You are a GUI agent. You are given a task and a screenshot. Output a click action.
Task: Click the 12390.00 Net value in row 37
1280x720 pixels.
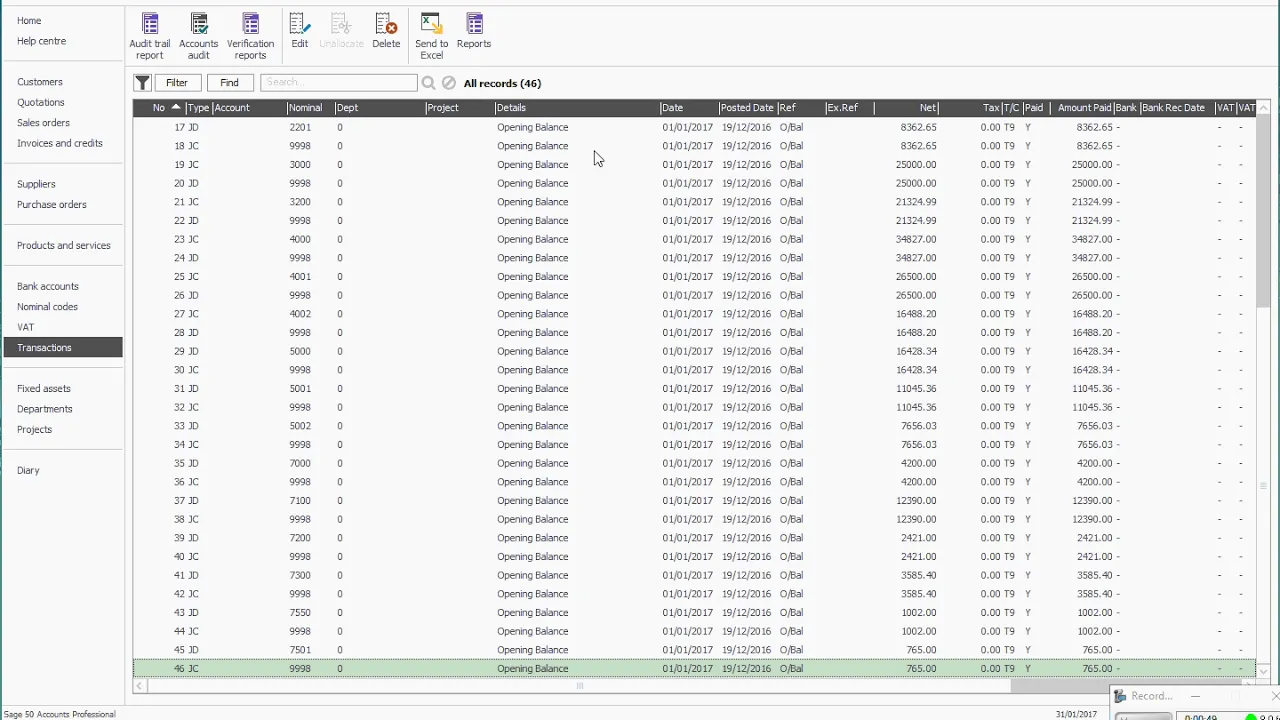click(916, 500)
